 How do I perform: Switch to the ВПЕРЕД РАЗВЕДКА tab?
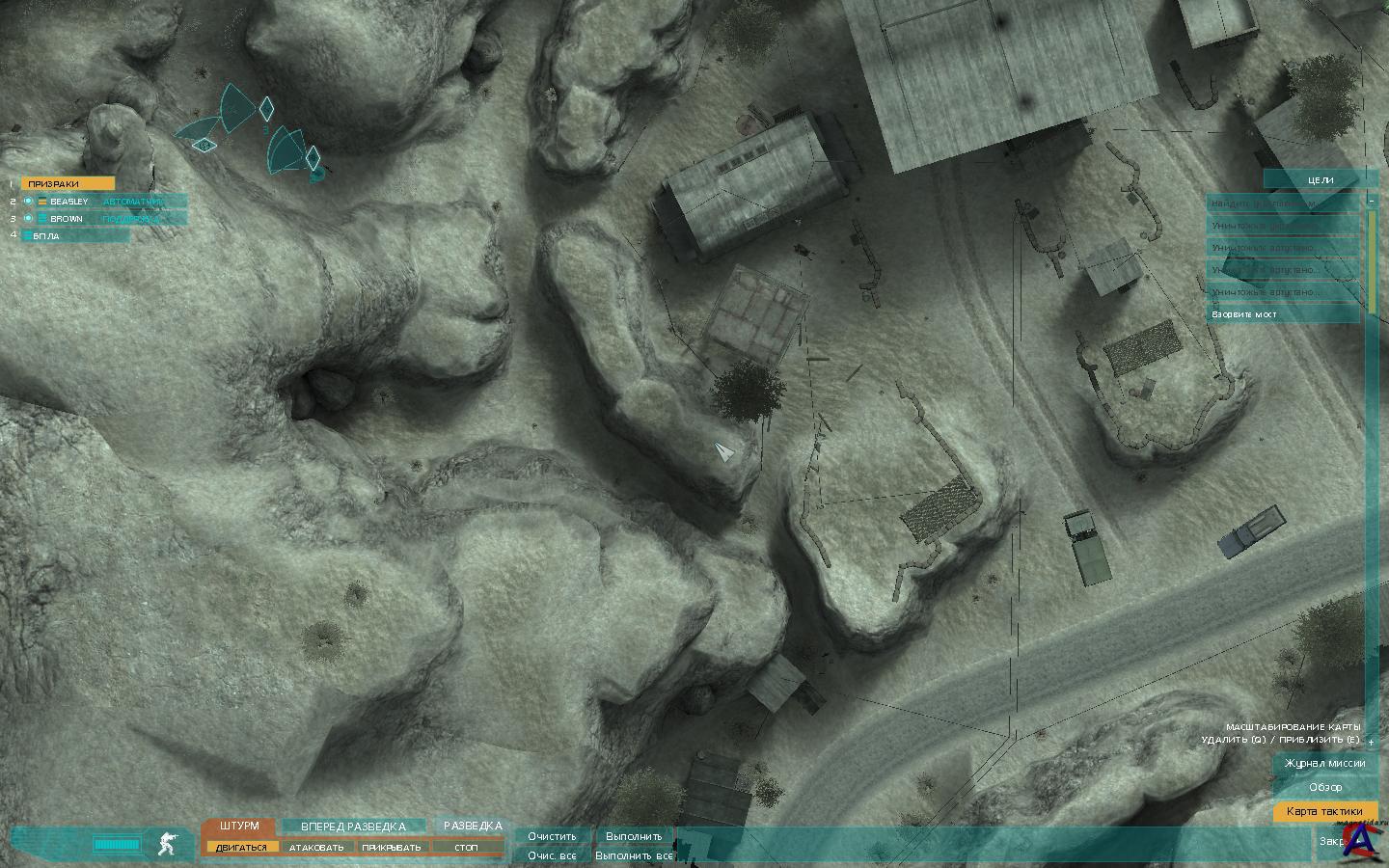[353, 827]
